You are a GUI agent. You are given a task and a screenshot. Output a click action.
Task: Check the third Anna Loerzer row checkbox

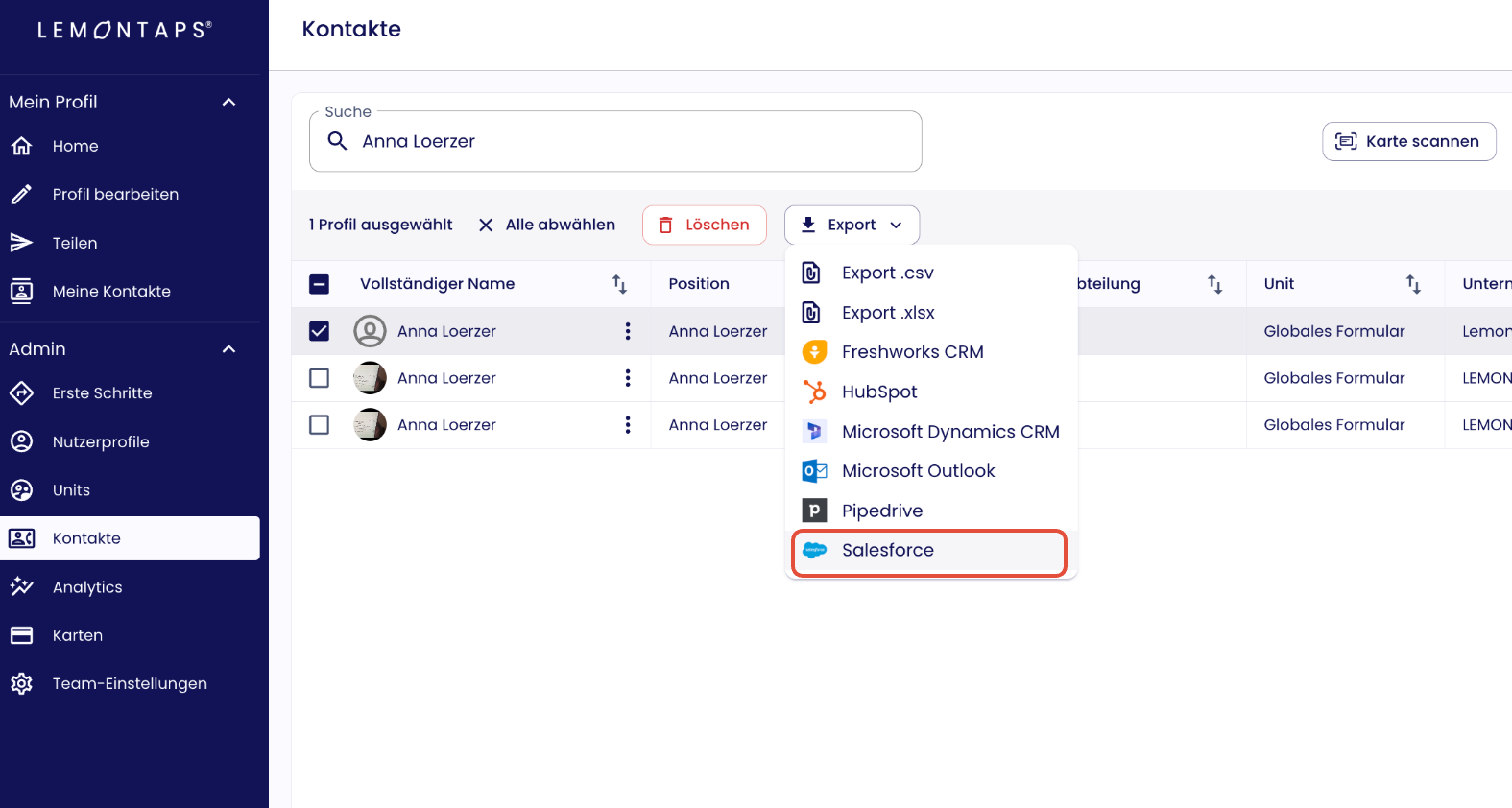(319, 425)
